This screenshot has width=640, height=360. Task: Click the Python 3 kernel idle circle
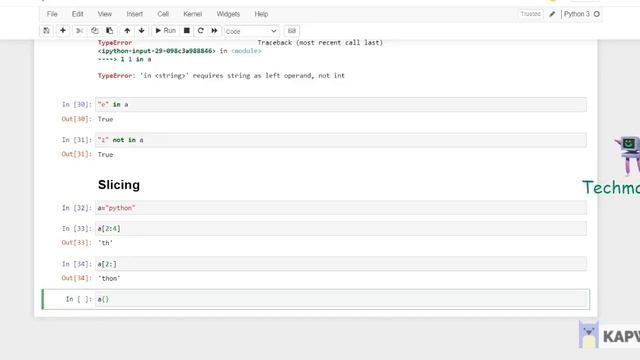pos(597,14)
